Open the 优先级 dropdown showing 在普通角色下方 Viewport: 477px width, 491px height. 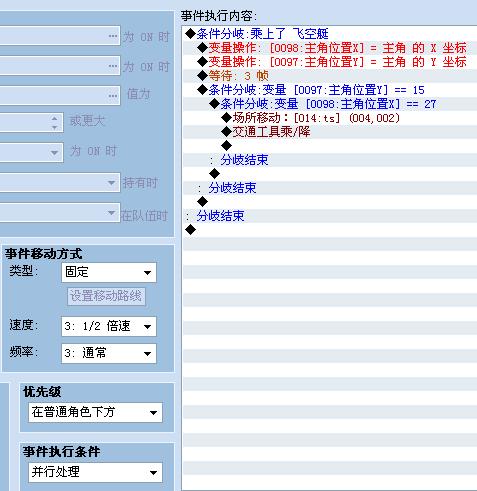[95, 412]
